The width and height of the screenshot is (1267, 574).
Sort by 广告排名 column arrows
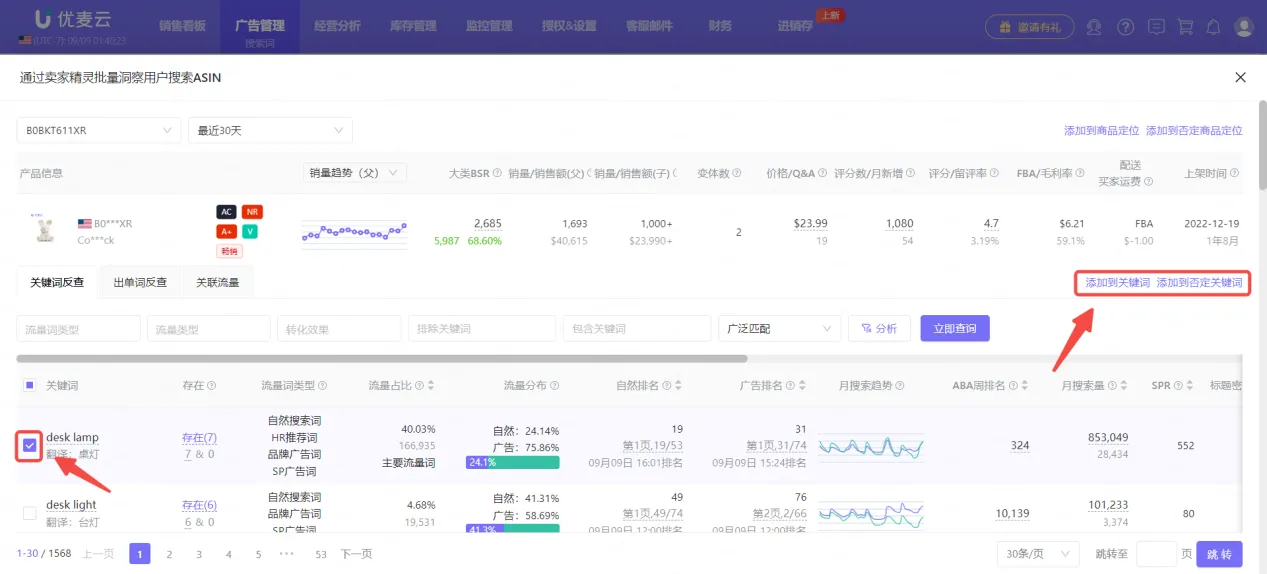pyautogui.click(x=803, y=385)
